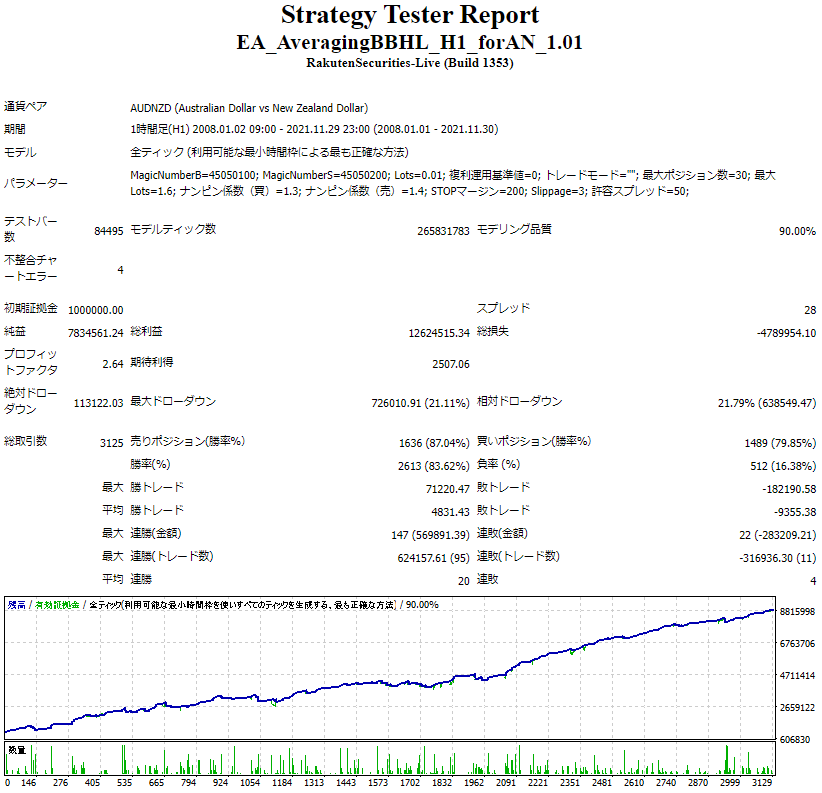Viewport: 822px width, 793px height.
Task: Click chart axis value 606830
Action: click(795, 740)
